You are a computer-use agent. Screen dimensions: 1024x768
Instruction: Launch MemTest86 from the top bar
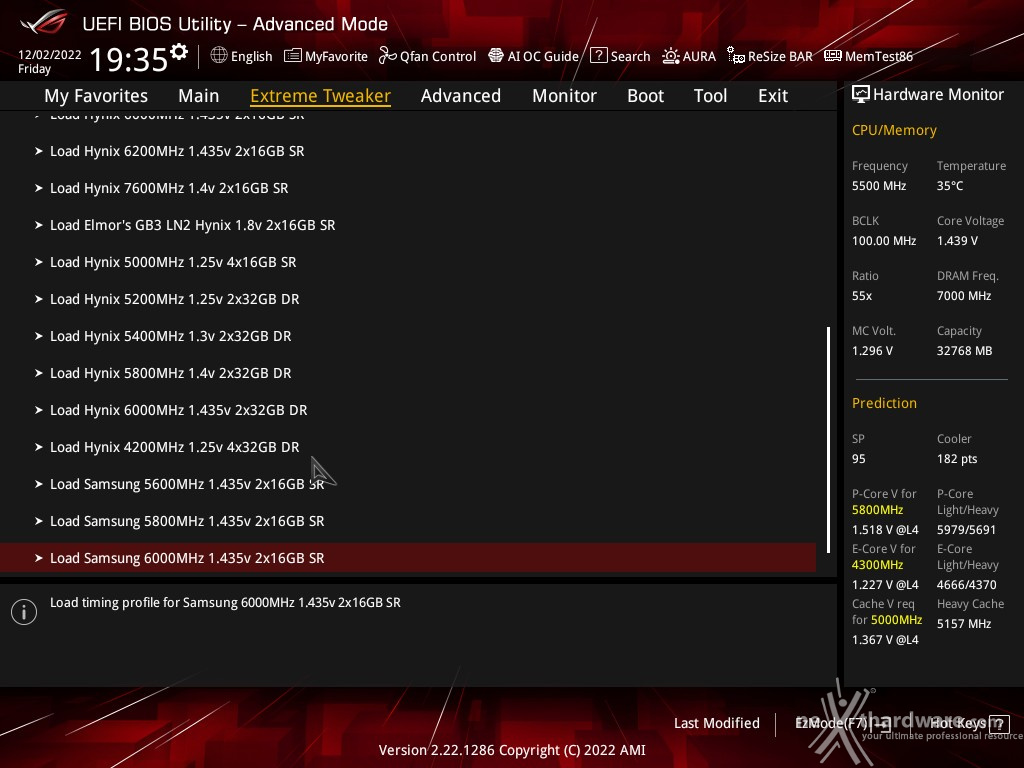click(x=879, y=56)
